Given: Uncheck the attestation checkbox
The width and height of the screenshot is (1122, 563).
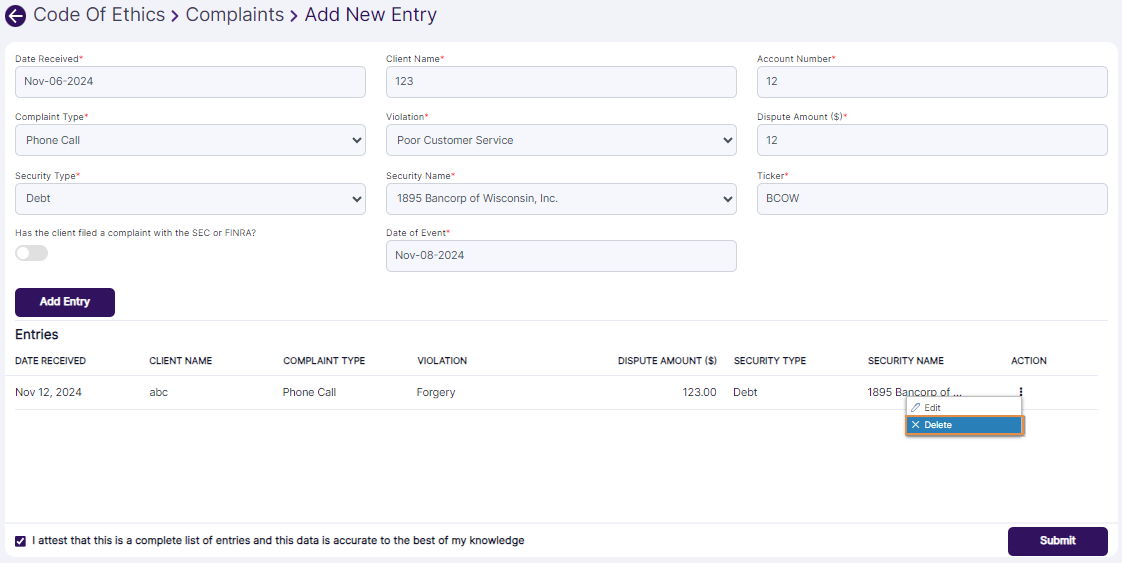Looking at the screenshot, I should coord(21,541).
